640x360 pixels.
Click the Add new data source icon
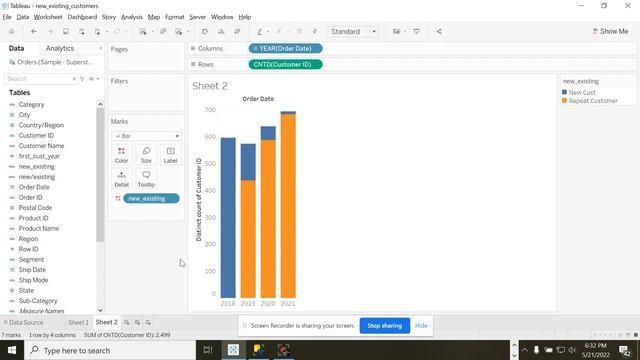[82, 31]
